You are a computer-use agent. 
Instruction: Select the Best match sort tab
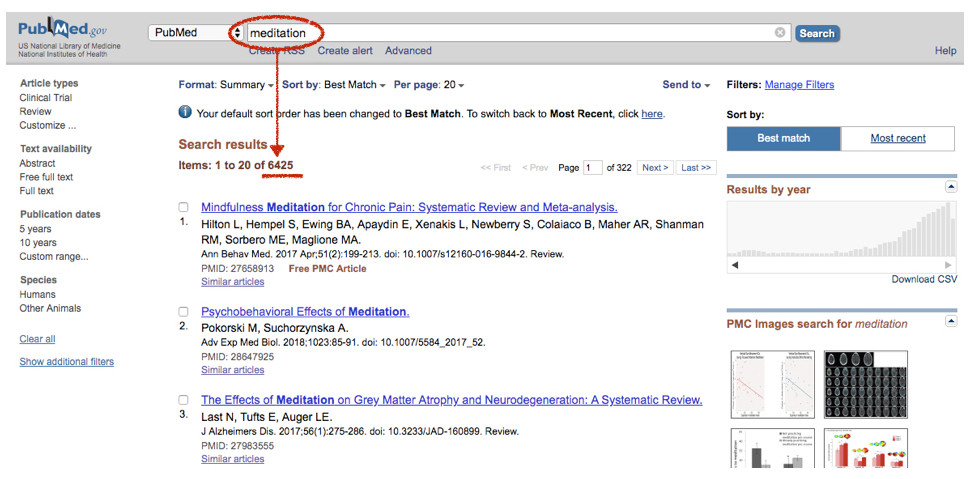[783, 138]
